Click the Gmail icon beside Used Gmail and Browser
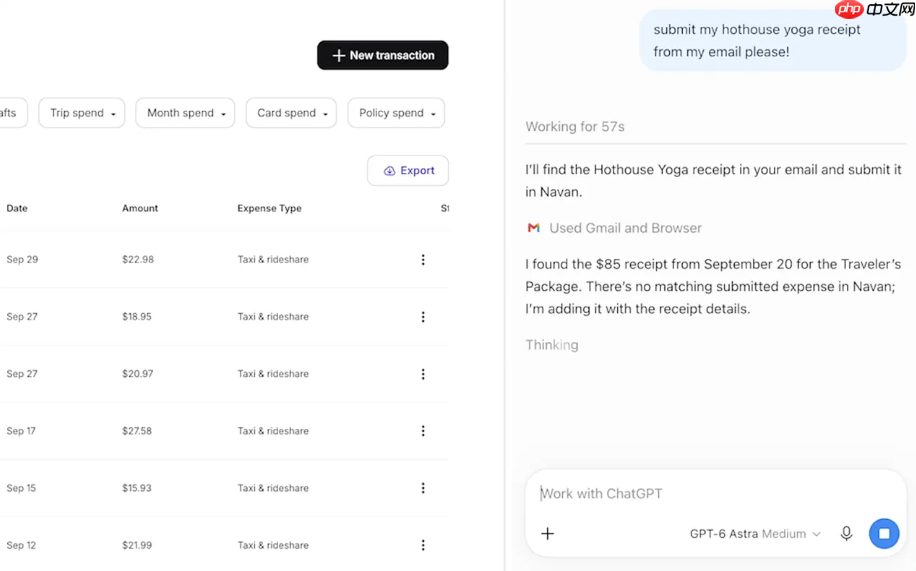The width and height of the screenshot is (916, 571). (x=533, y=228)
